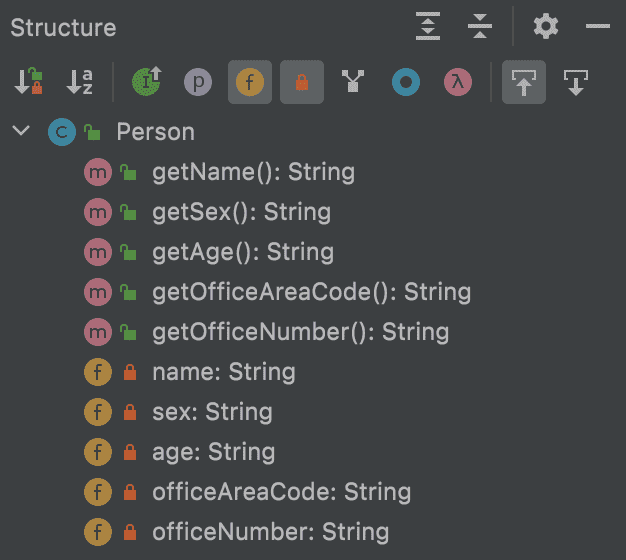
Task: Click the Sort by Visibility icon
Action: [28, 83]
